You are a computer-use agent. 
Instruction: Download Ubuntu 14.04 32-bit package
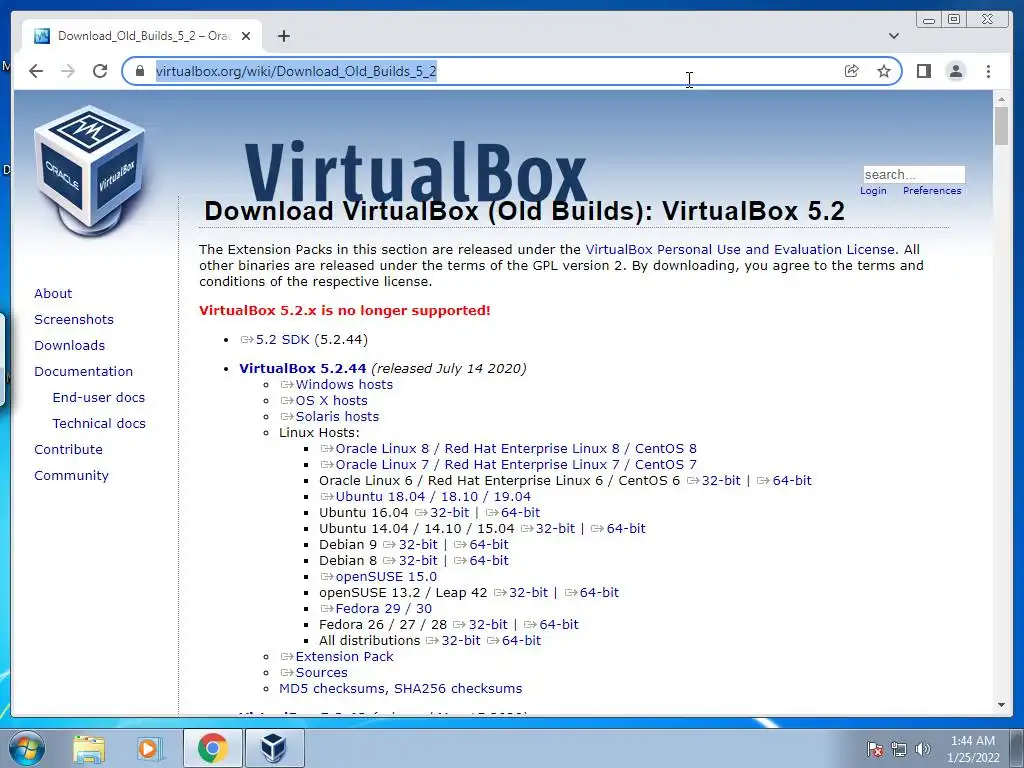tap(548, 528)
